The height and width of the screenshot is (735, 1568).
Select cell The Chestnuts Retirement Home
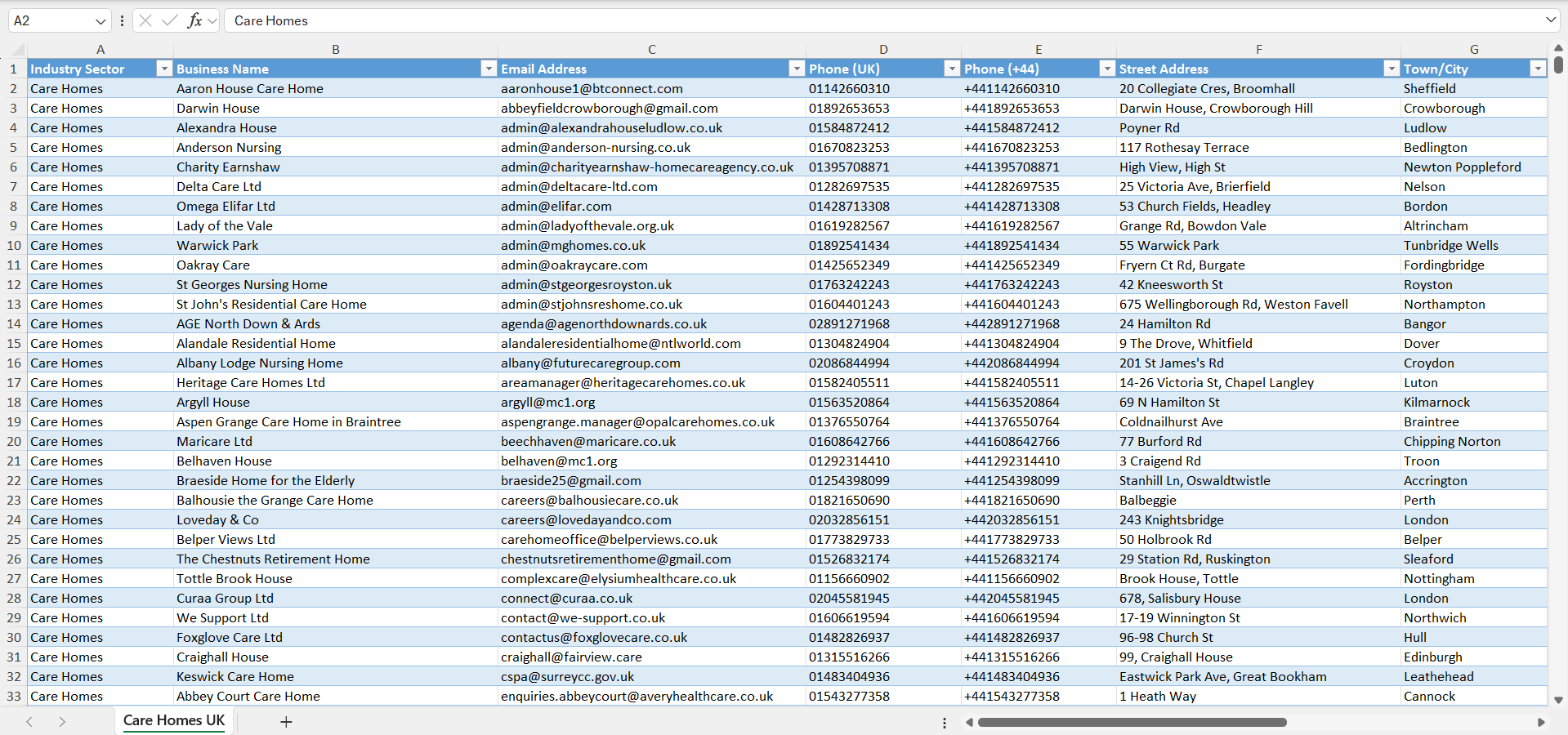point(336,559)
